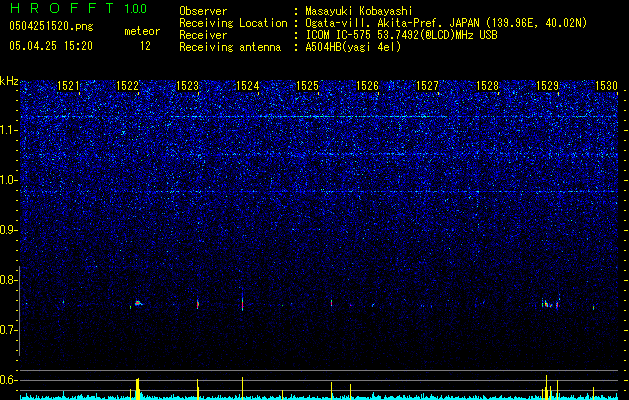Click the Receiving antenna field label
629x400 pixels.
[230, 47]
